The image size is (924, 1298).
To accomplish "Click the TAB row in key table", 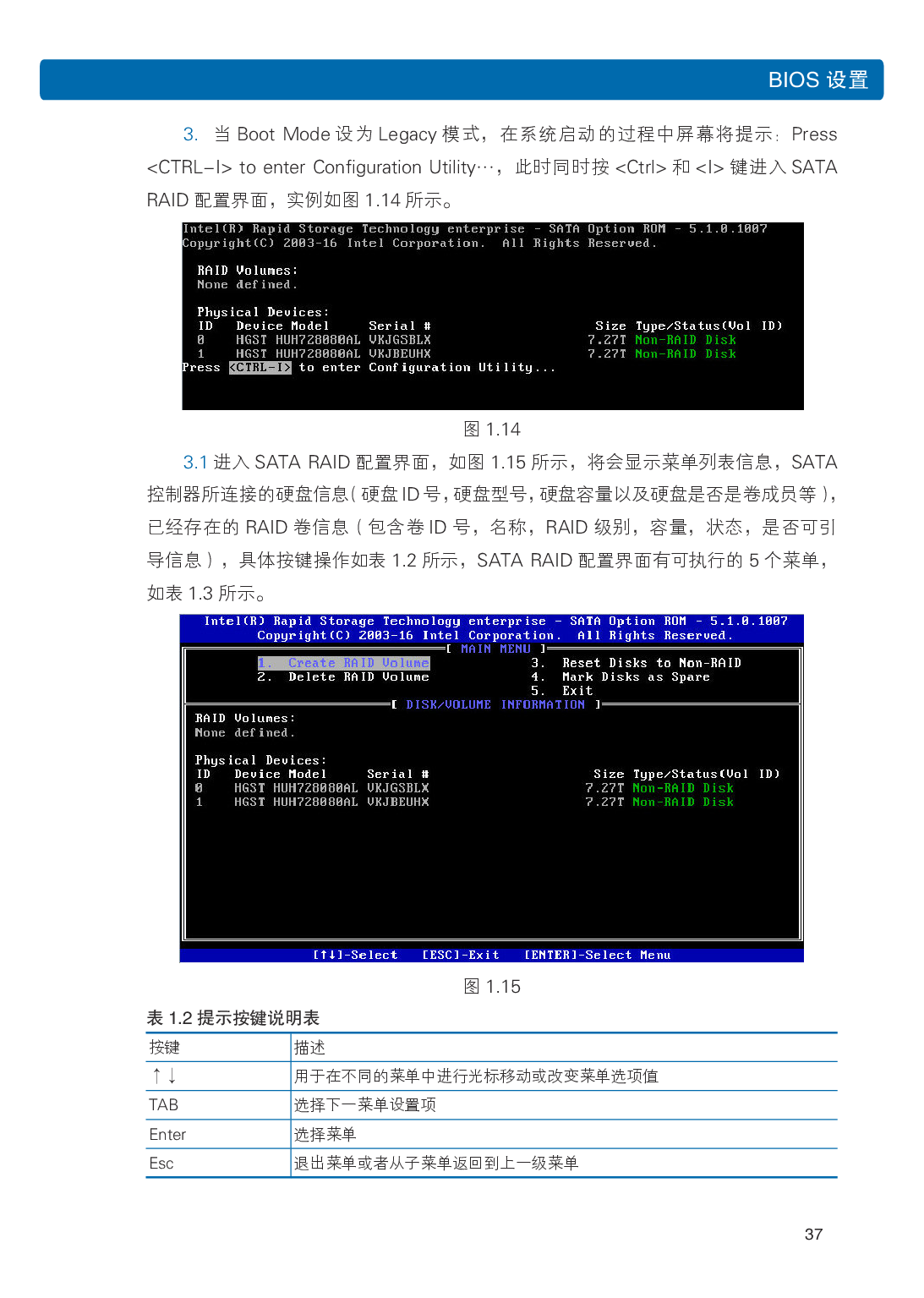I will click(x=164, y=1105).
